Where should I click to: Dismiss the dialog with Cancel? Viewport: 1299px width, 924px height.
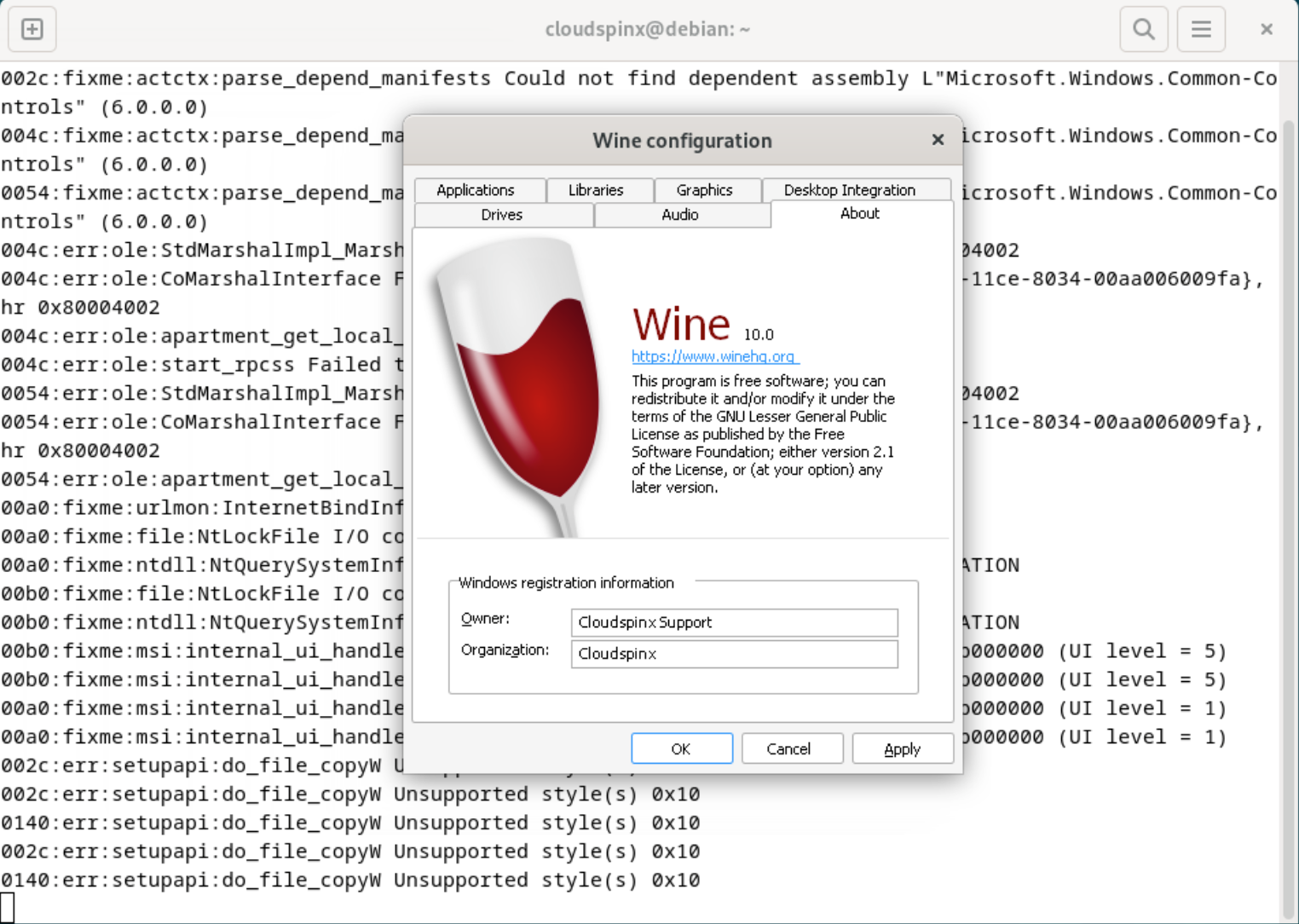pyautogui.click(x=791, y=748)
